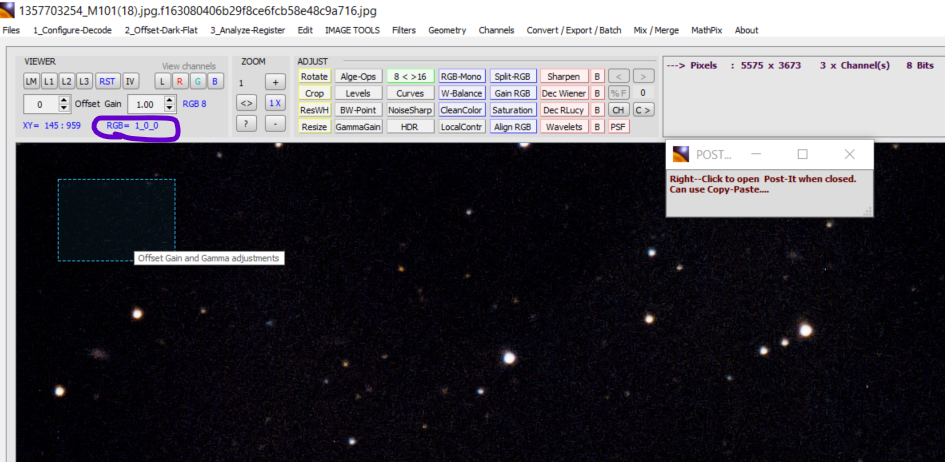Zoom in with the plus button
This screenshot has width=945, height=462.
click(275, 82)
